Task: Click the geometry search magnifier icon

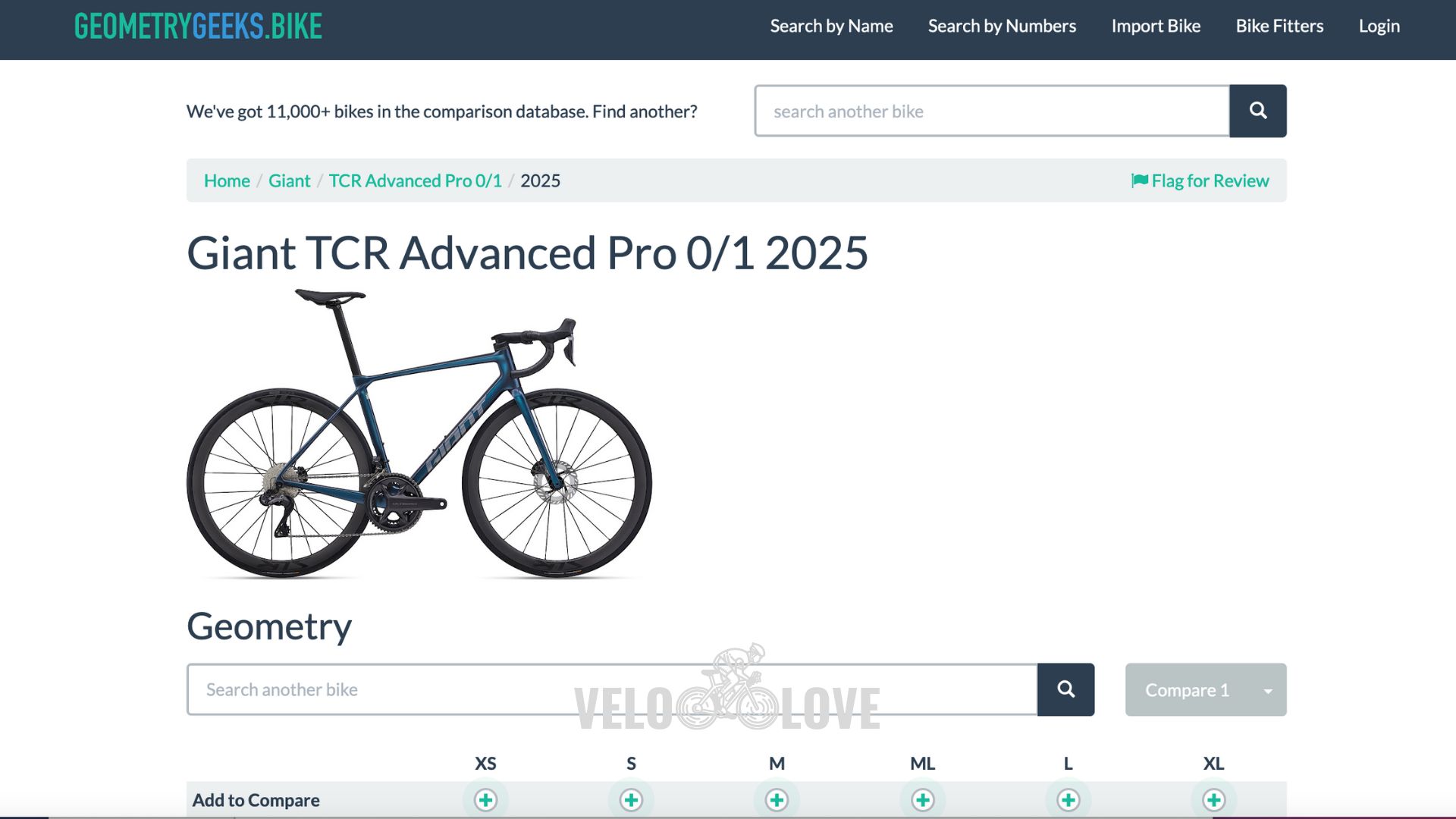Action: tap(1066, 689)
